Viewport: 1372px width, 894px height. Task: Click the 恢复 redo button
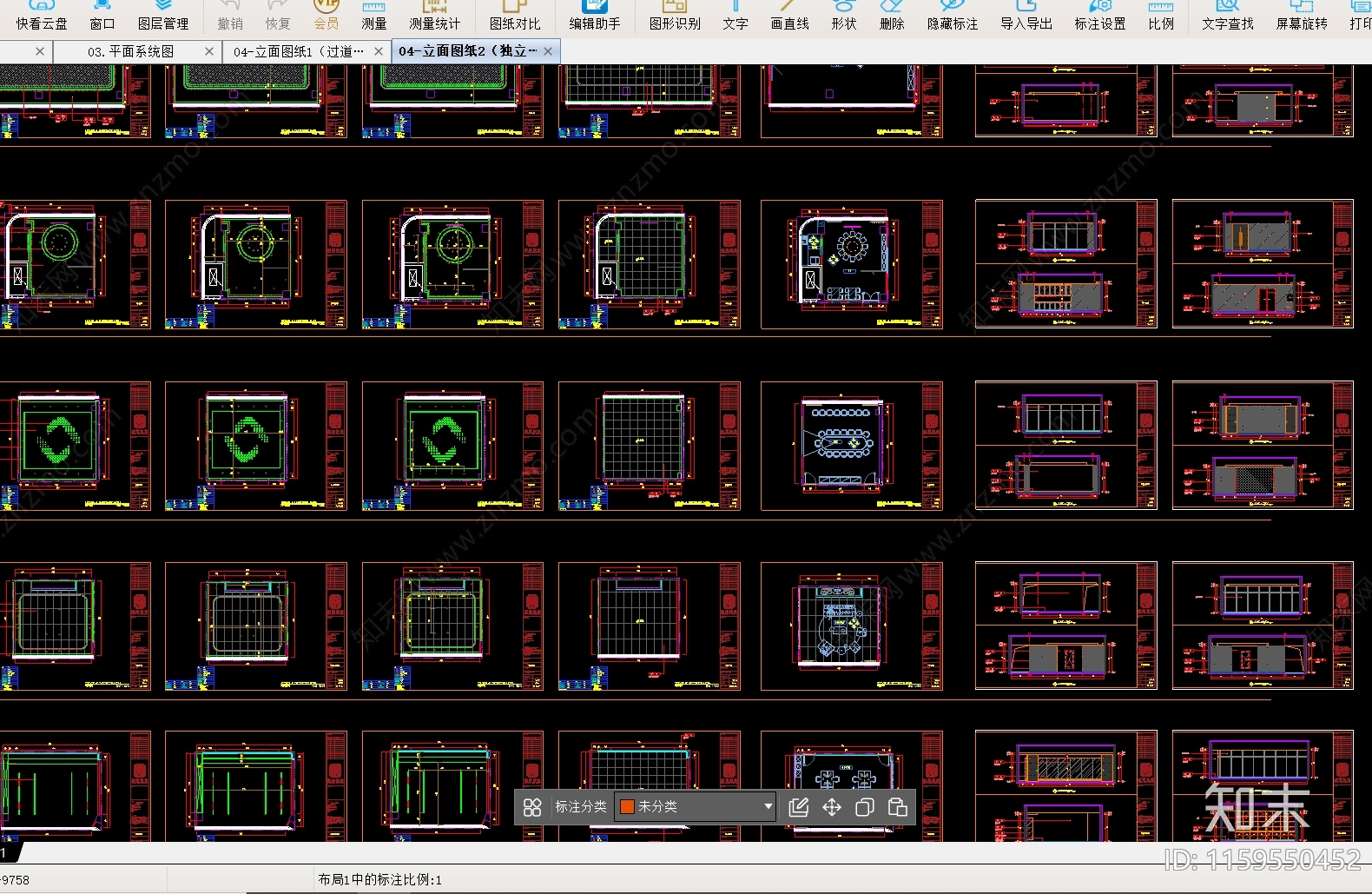[278, 16]
